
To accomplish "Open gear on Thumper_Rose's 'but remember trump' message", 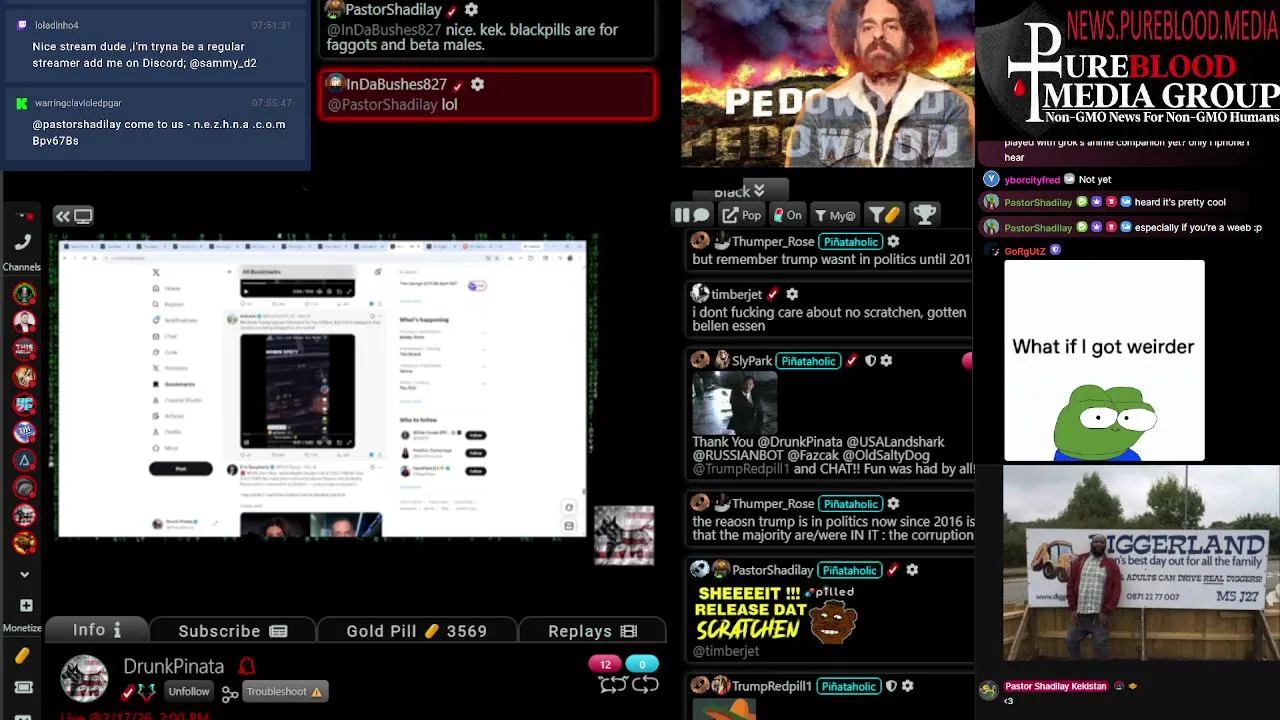I will click(893, 241).
